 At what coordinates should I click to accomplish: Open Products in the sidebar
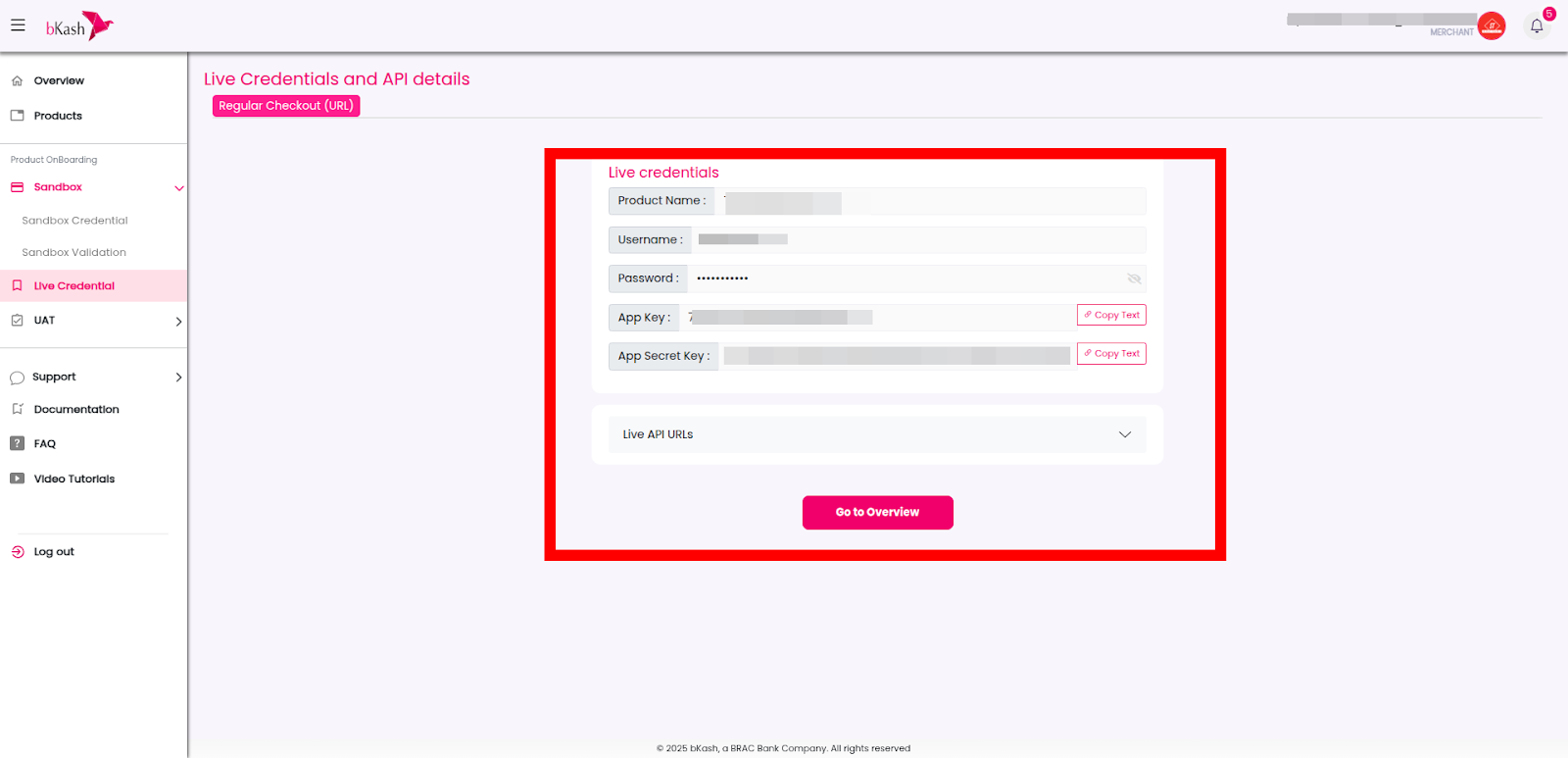click(58, 116)
